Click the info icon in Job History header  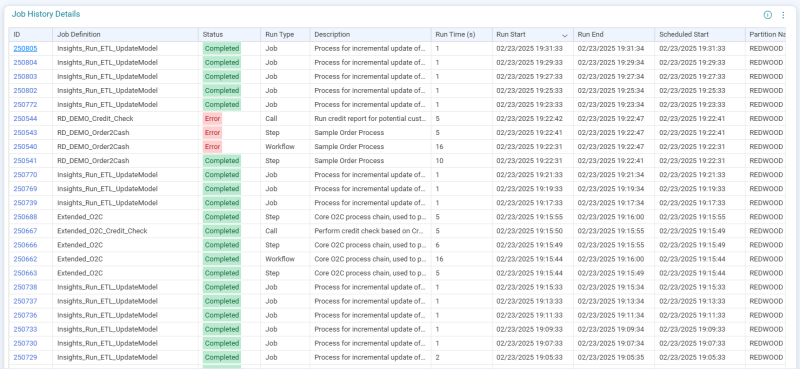coord(767,15)
